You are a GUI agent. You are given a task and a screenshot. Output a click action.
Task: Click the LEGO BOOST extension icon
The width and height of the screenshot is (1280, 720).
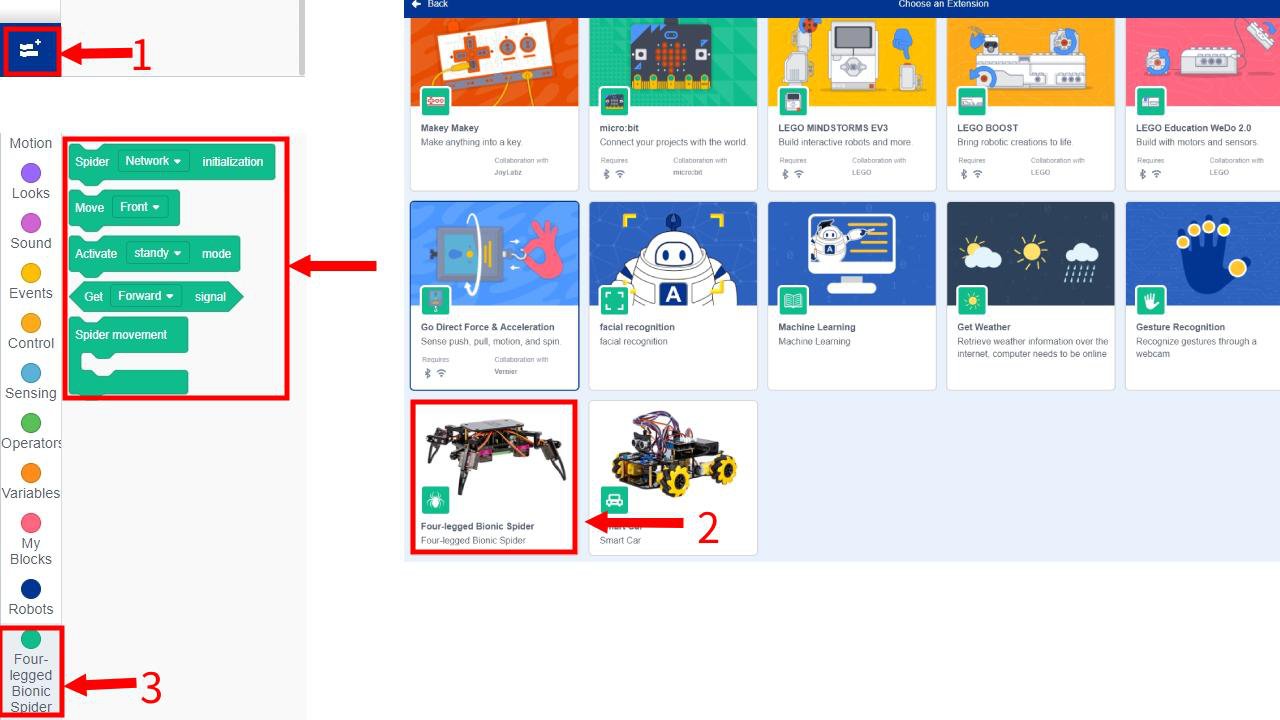[972, 101]
